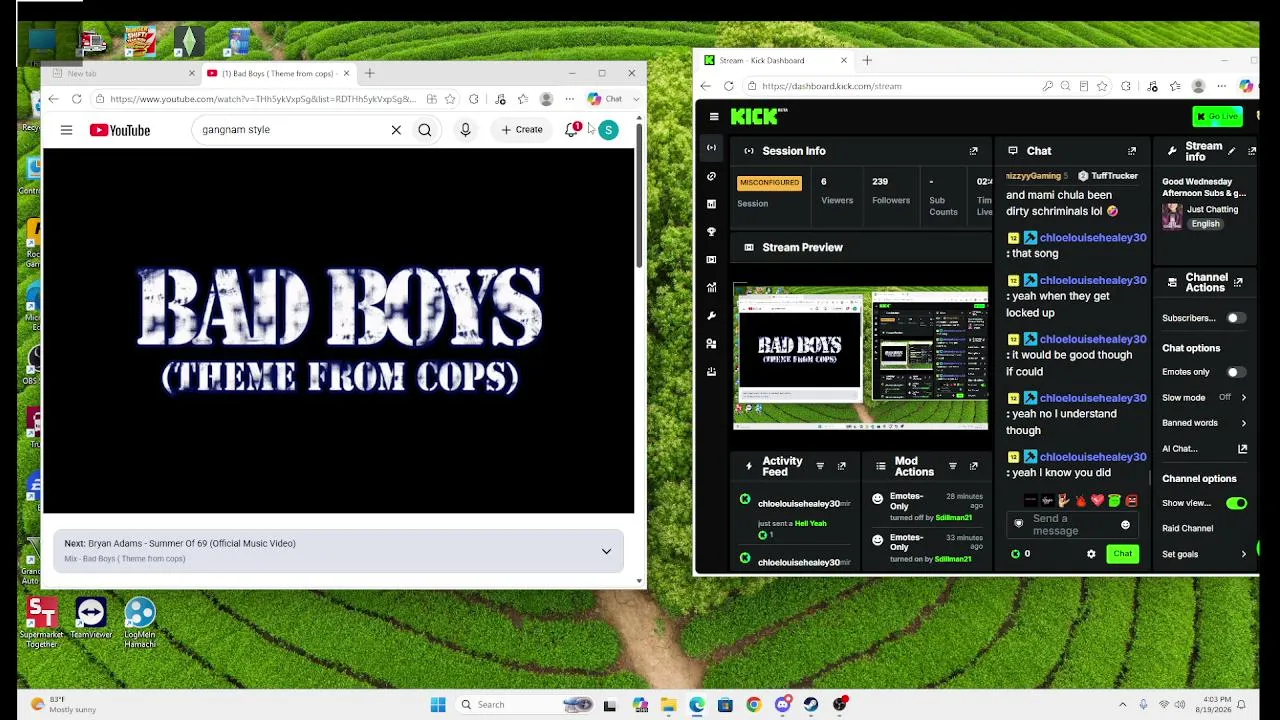
Task: Open YouTube notifications bell
Action: (572, 130)
